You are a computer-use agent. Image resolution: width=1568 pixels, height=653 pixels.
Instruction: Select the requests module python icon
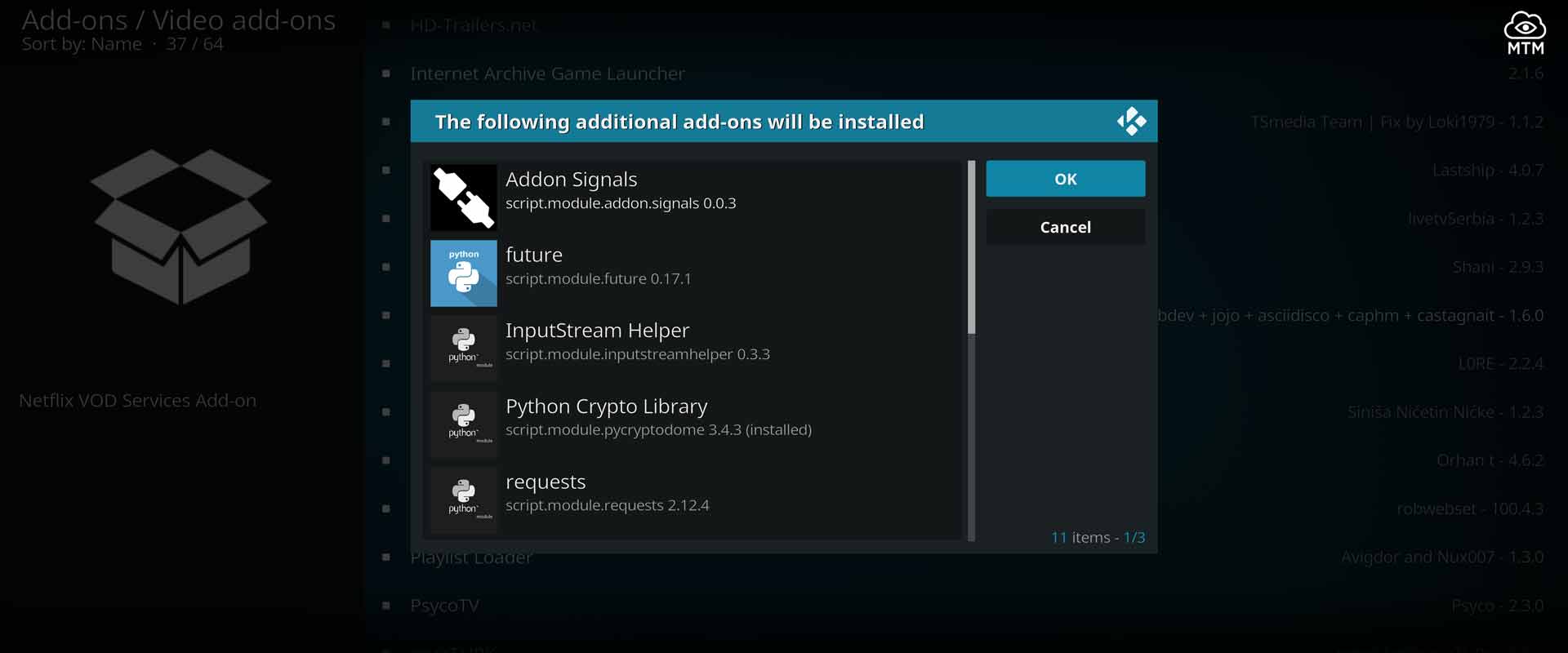point(463,500)
